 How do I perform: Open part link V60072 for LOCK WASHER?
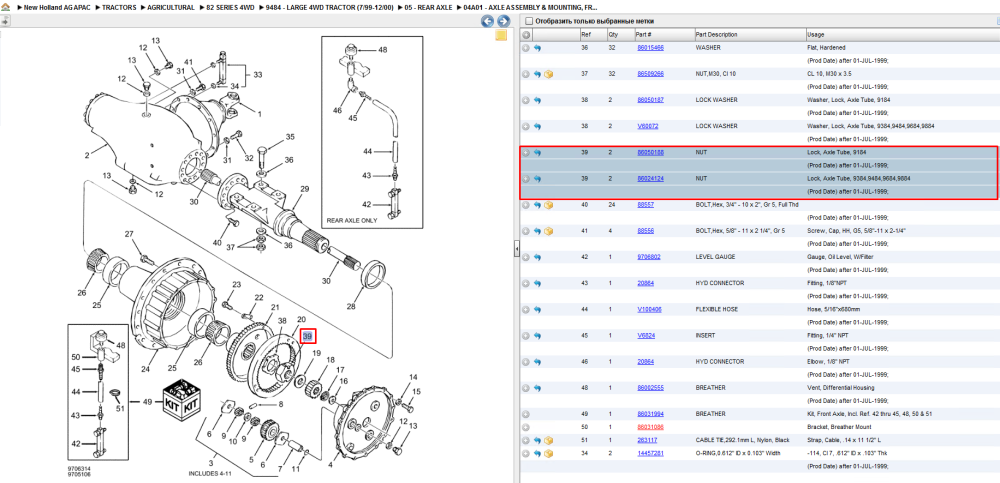[x=648, y=126]
